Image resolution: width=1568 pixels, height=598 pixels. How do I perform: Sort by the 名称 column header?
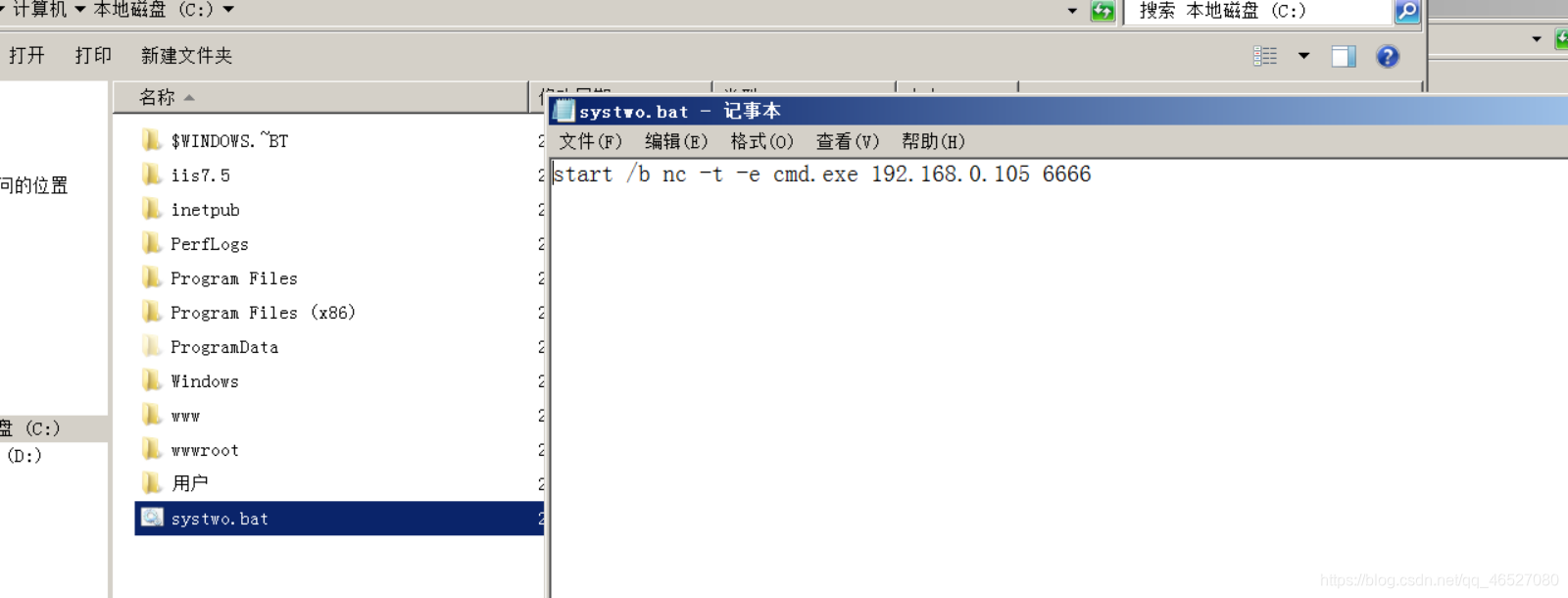tap(319, 97)
